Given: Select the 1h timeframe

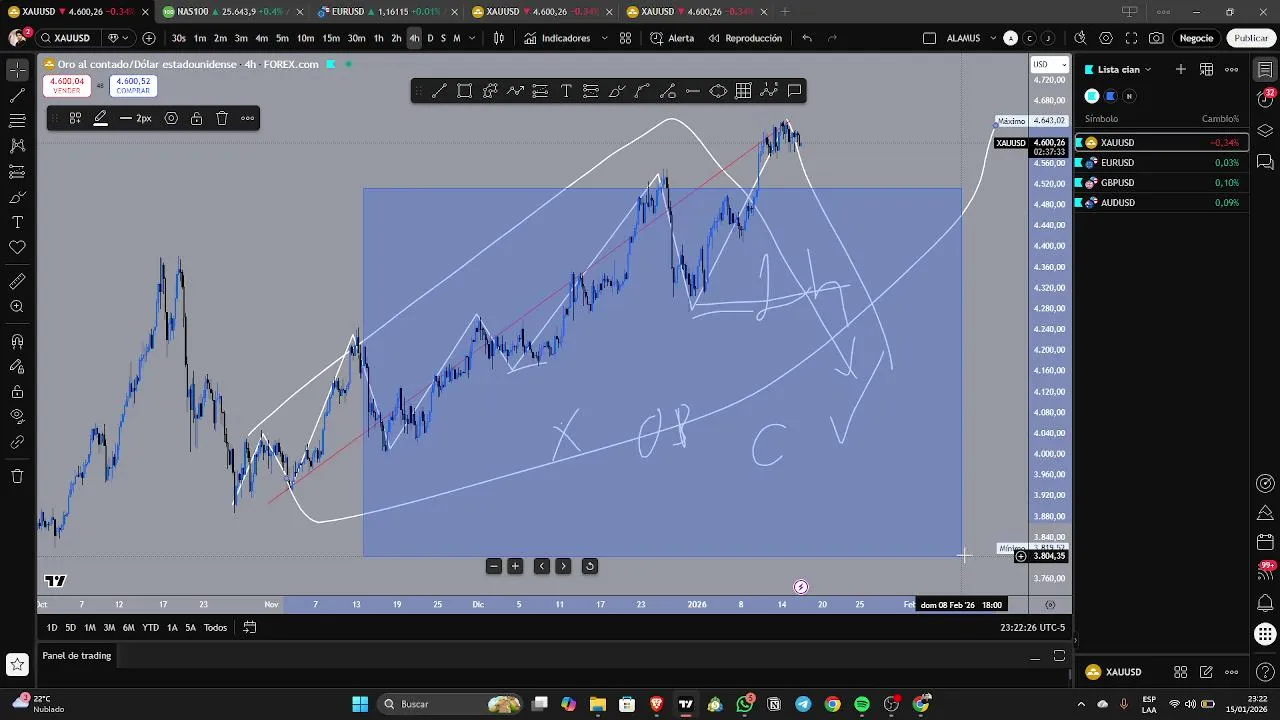Looking at the screenshot, I should [x=378, y=38].
